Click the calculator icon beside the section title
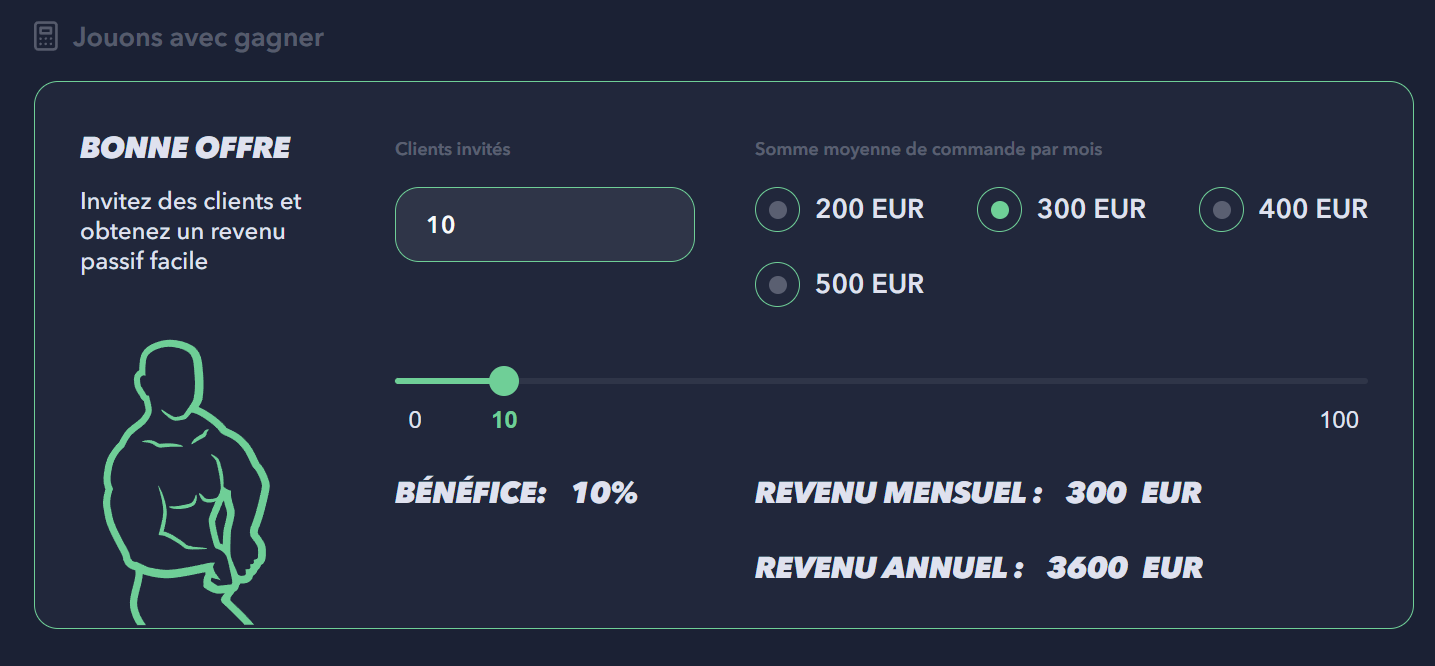Screen dimensions: 1435x666 click(46, 38)
